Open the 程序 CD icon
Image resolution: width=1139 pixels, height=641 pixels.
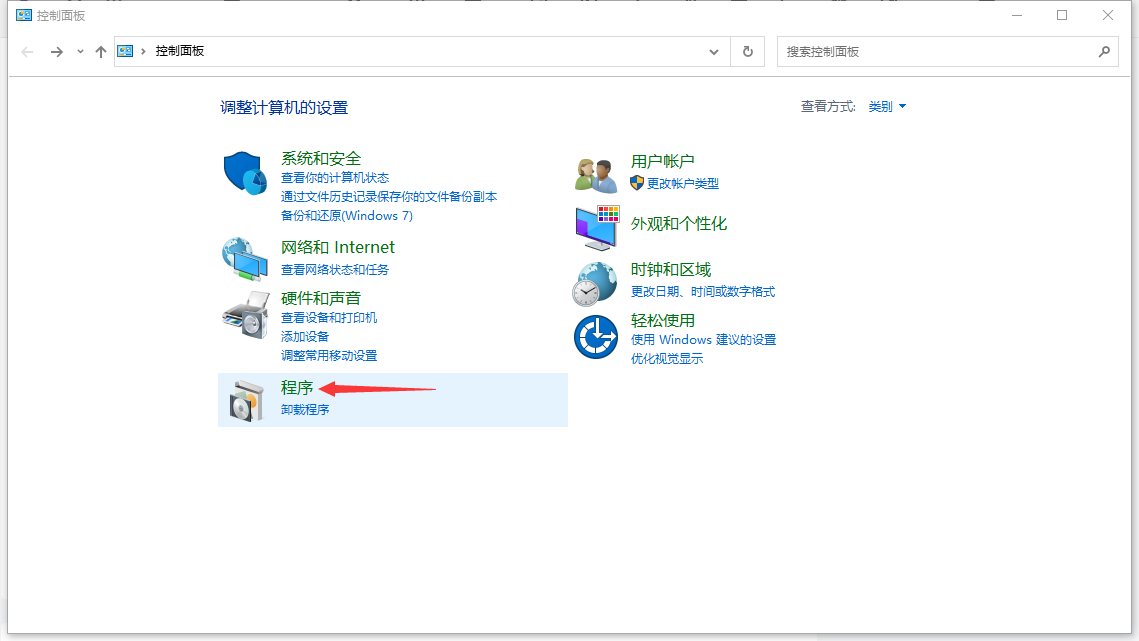click(x=245, y=397)
